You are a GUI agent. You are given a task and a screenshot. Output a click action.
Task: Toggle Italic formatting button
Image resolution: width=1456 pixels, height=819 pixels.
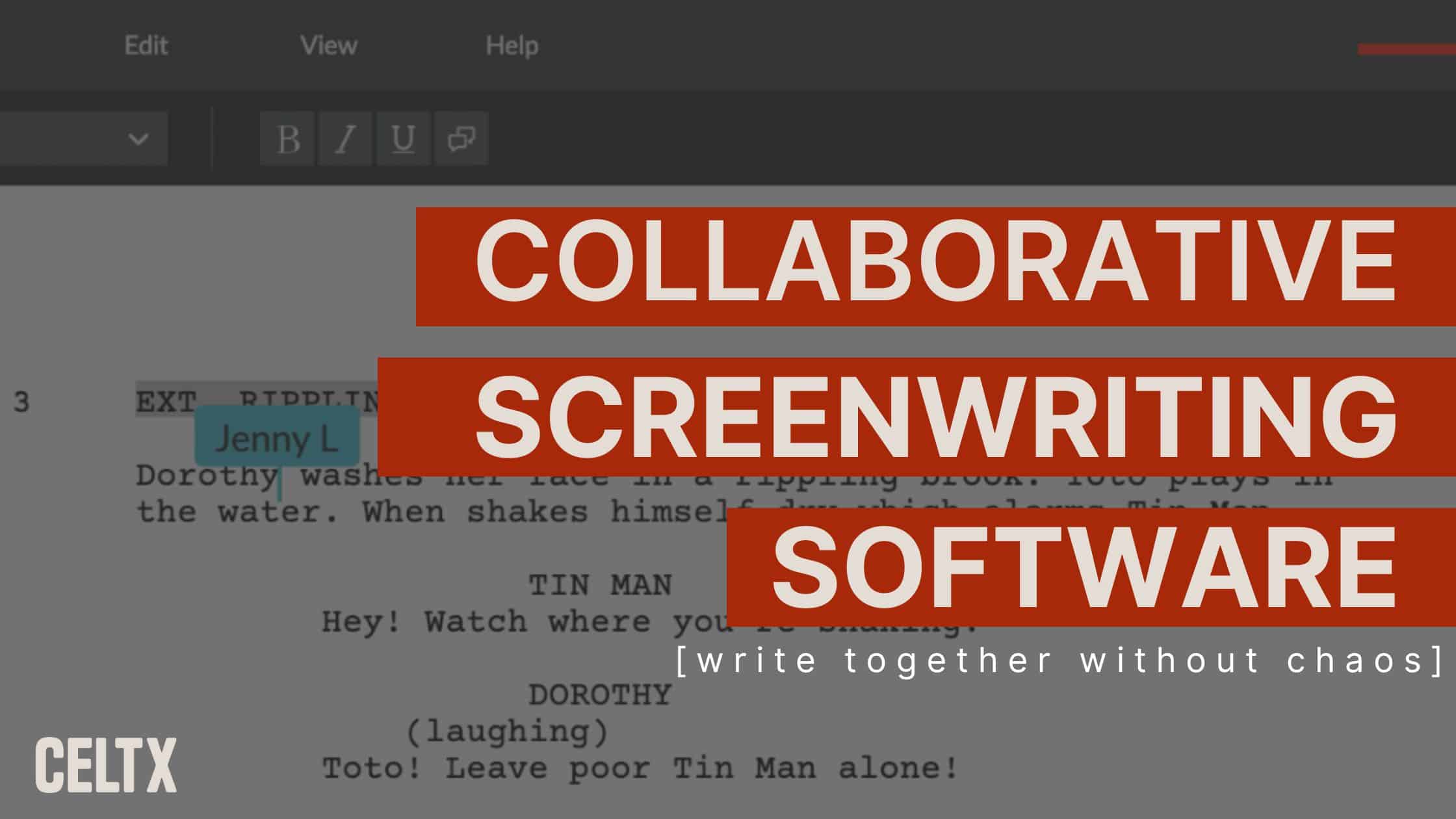pos(345,138)
